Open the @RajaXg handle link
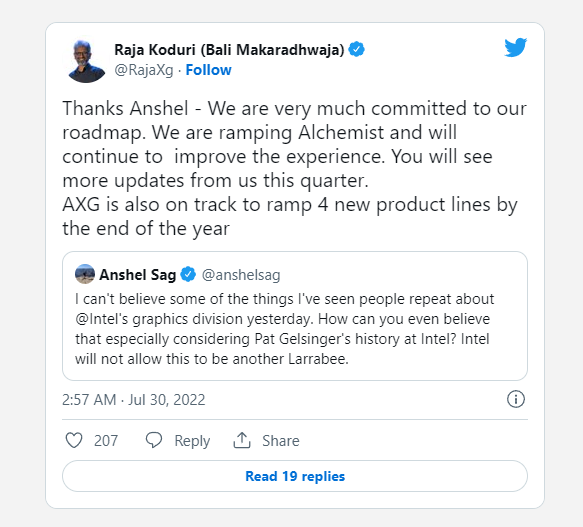Screen dimensions: 583x527 coord(144,70)
